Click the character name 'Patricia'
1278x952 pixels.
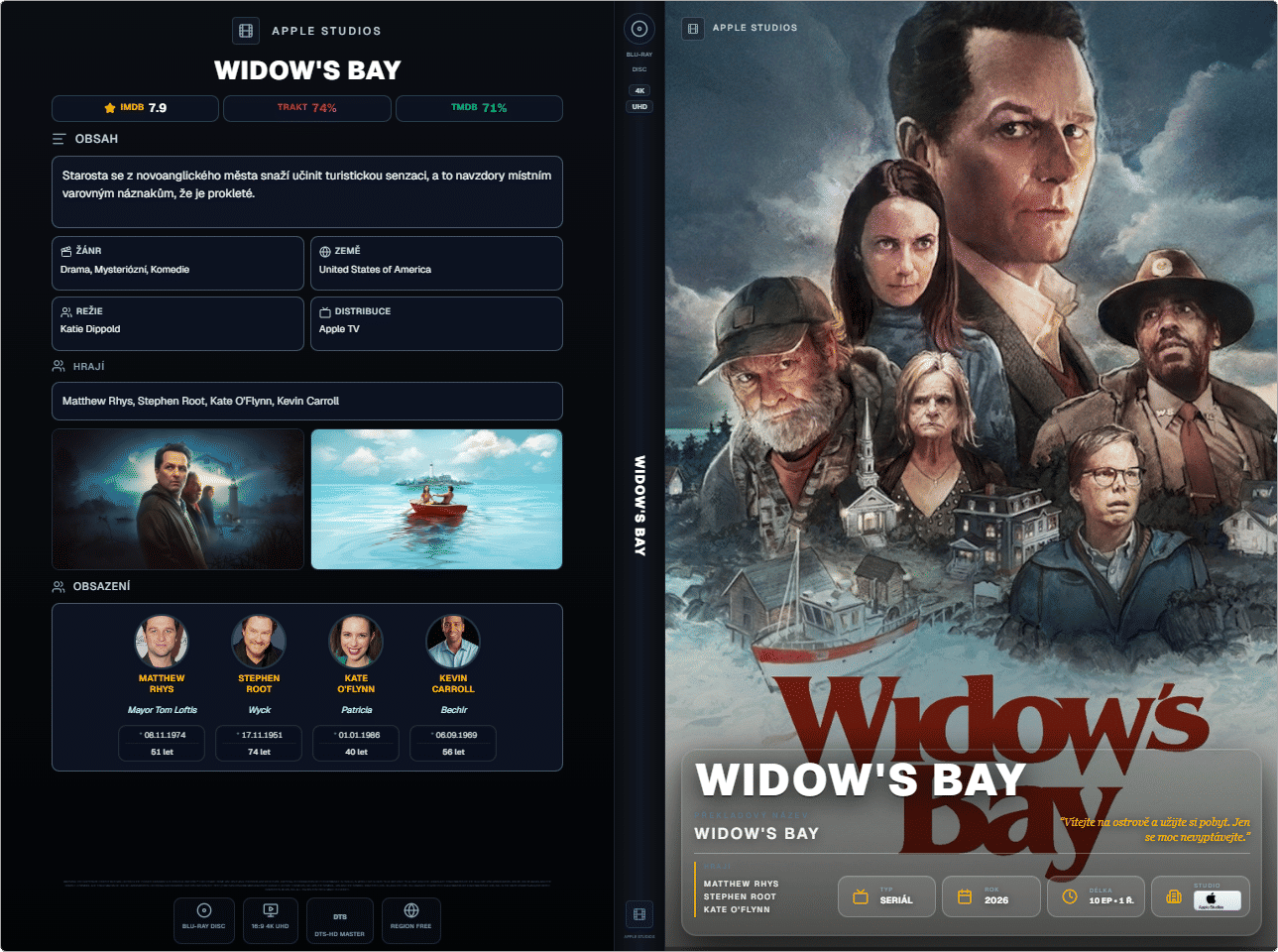point(356,710)
